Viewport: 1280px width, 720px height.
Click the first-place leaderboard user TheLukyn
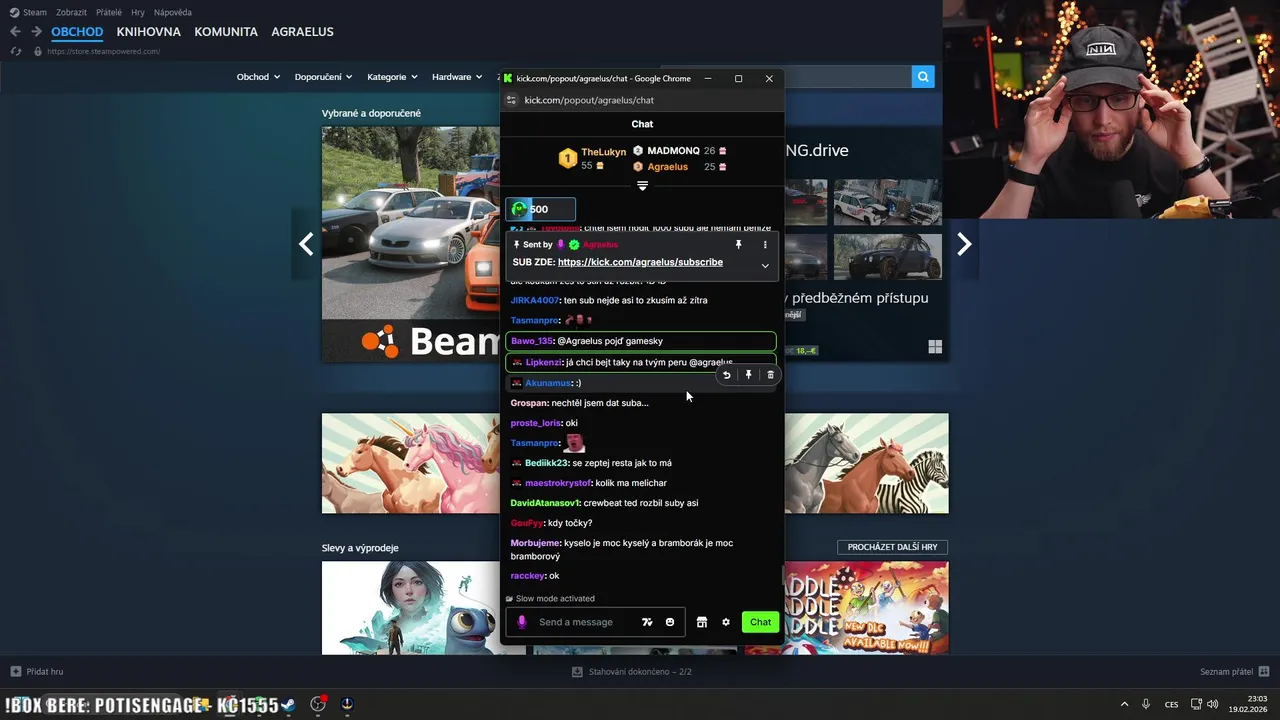click(603, 152)
